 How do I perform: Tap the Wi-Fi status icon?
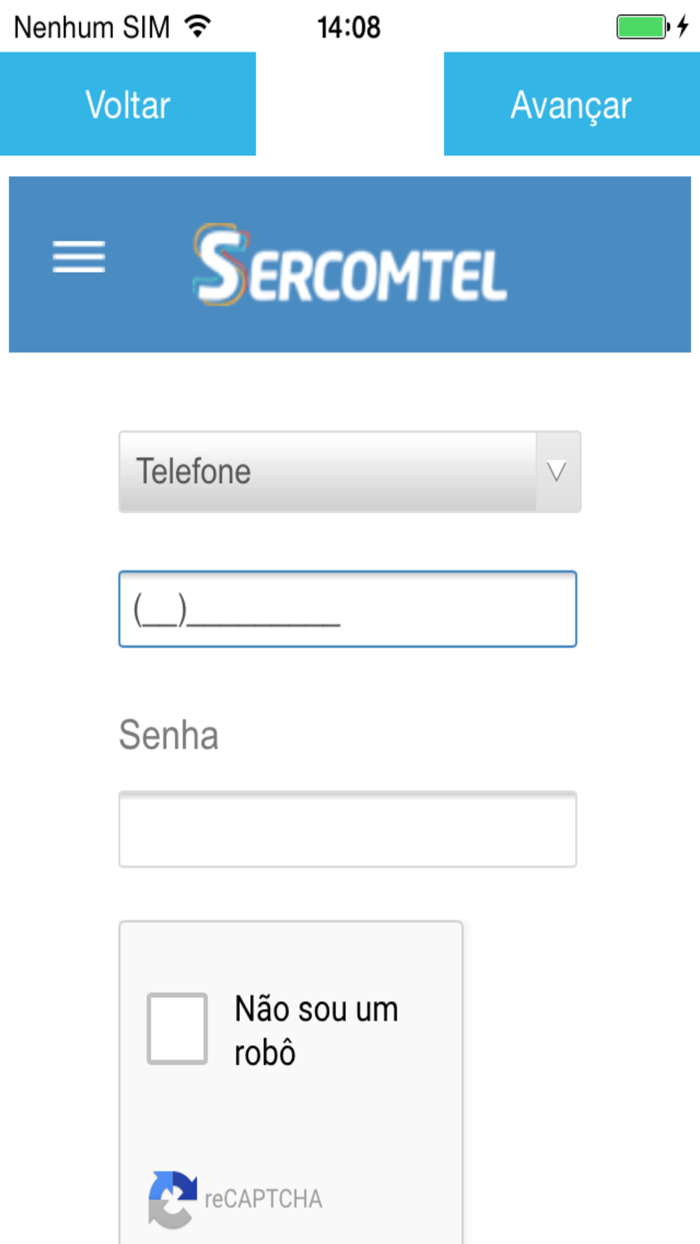click(199, 26)
